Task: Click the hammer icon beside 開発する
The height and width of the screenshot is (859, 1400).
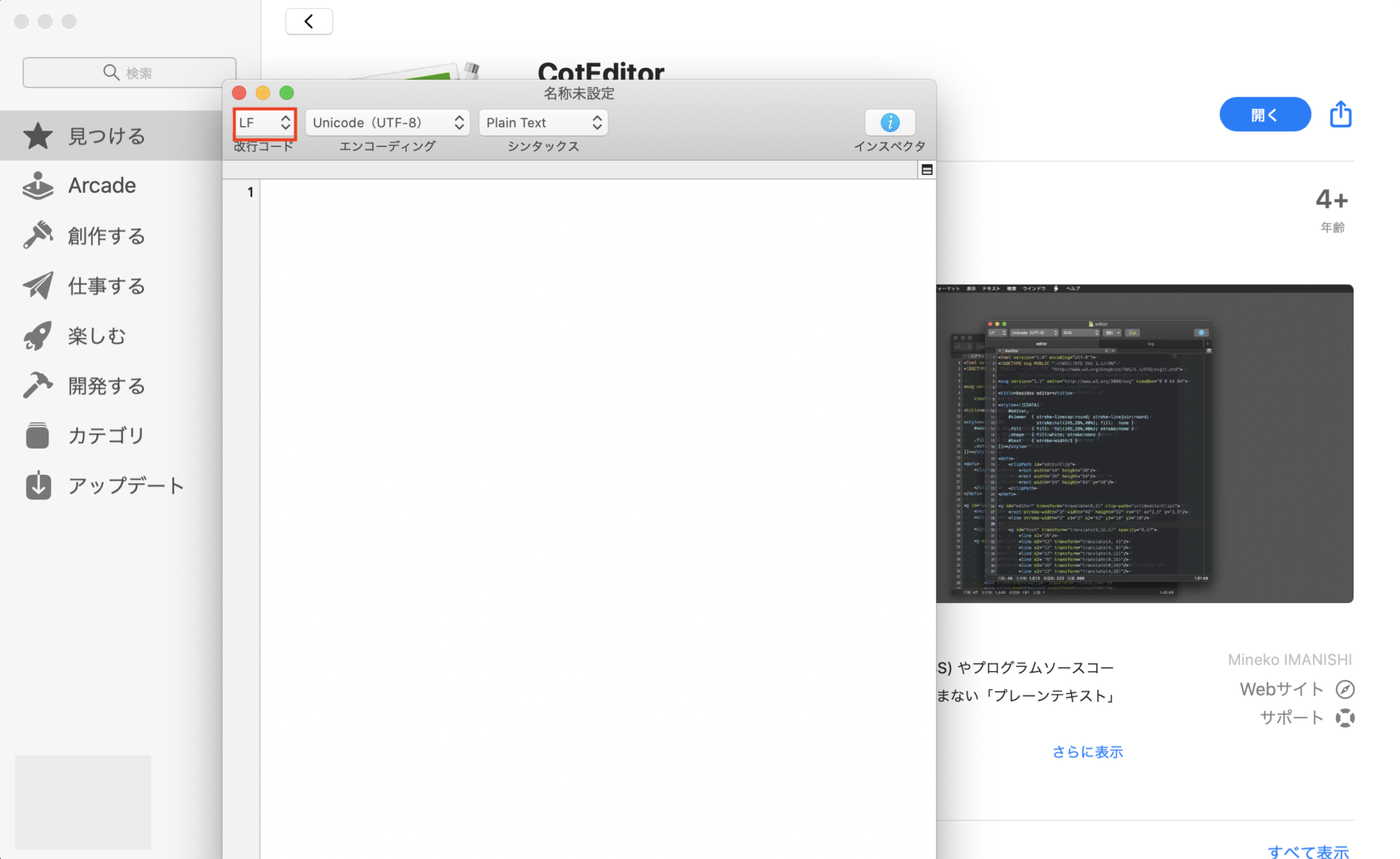Action: point(38,385)
